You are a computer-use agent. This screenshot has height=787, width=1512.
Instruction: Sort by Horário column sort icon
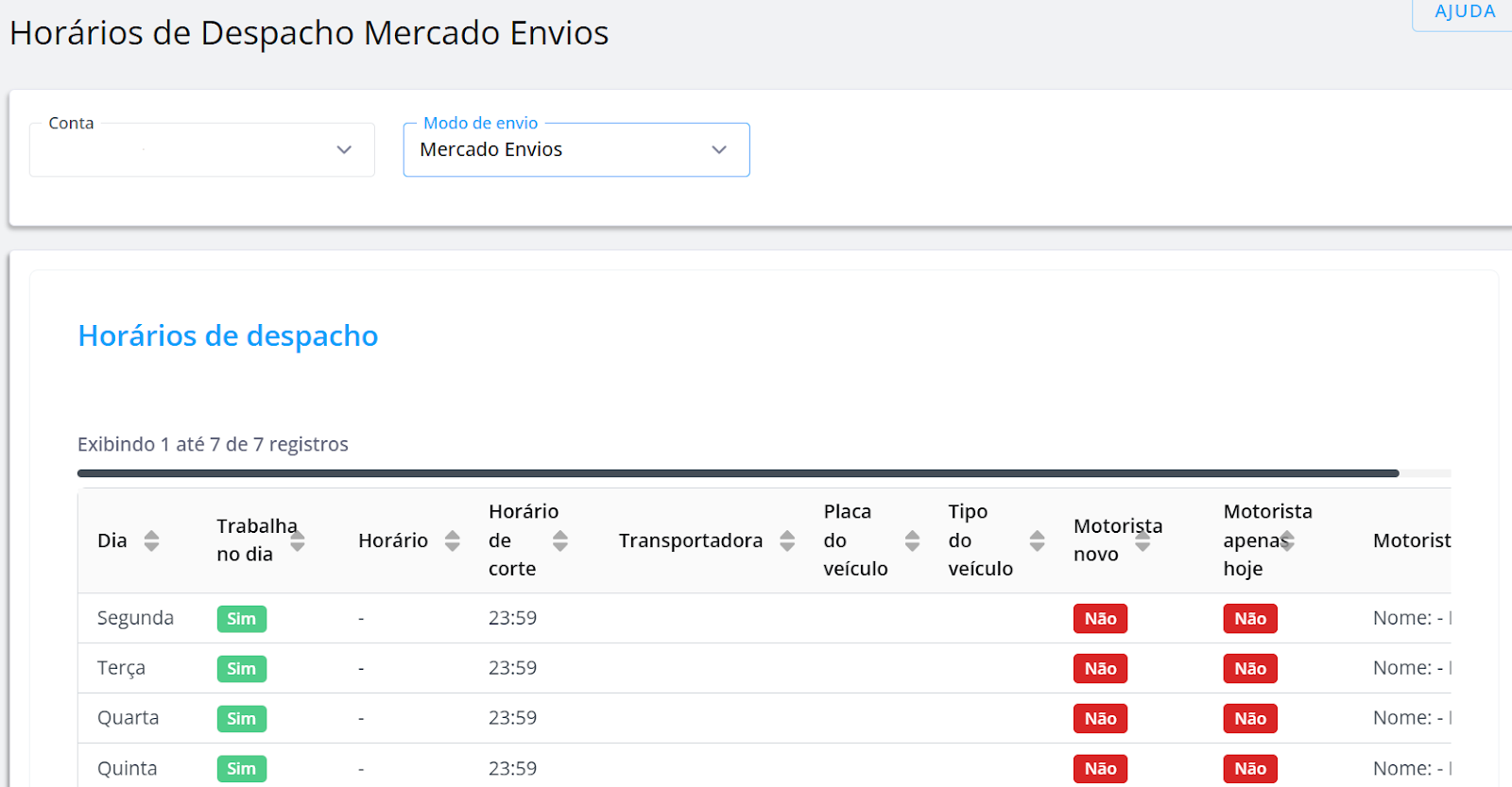[x=453, y=540]
